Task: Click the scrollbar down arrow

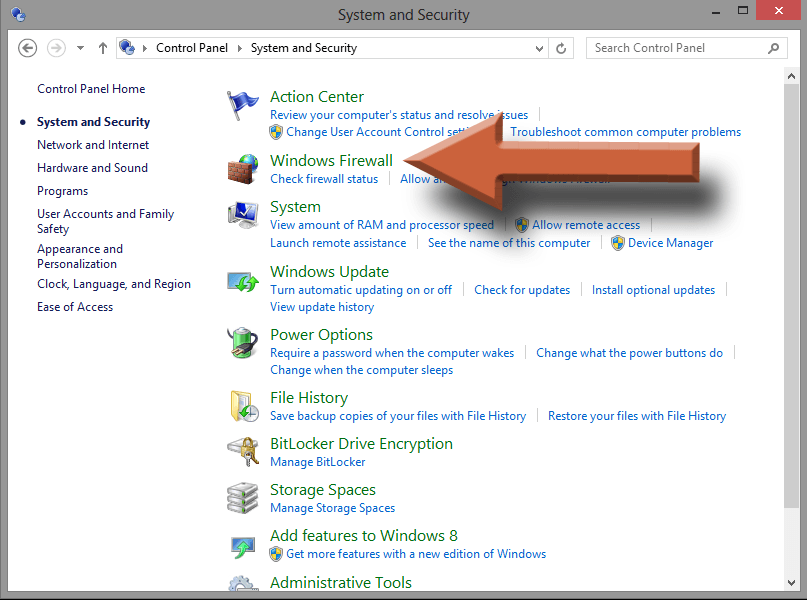Action: (x=791, y=583)
